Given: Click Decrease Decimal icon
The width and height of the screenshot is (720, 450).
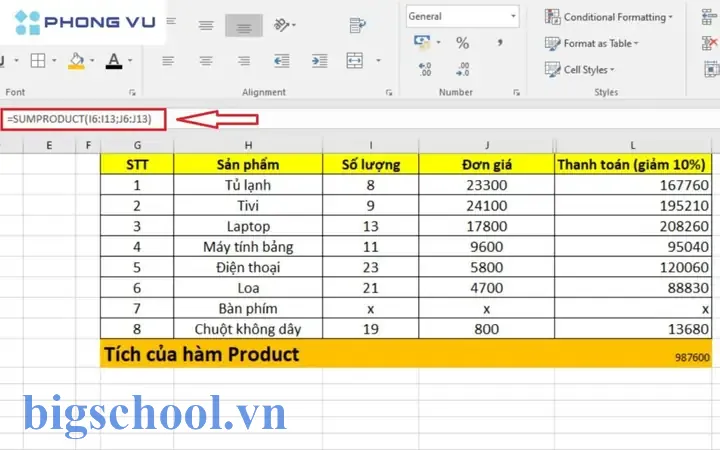Looking at the screenshot, I should coord(462,69).
